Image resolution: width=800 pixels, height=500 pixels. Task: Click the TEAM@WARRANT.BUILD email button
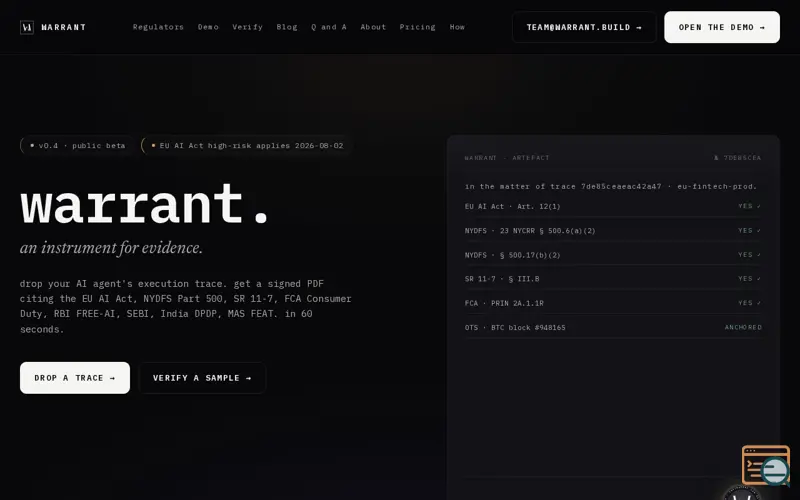click(584, 27)
